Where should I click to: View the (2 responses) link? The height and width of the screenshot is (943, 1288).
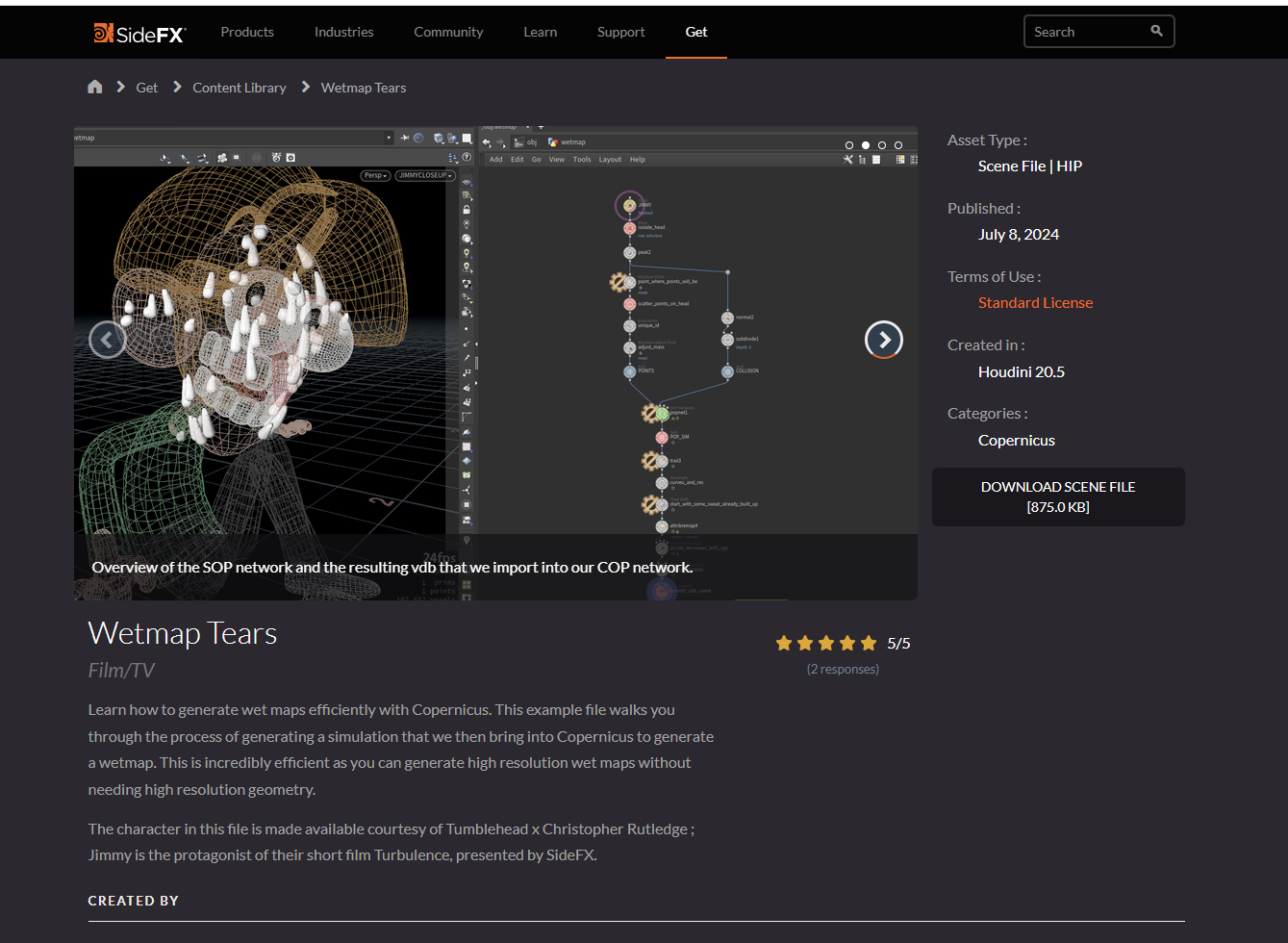tap(843, 669)
